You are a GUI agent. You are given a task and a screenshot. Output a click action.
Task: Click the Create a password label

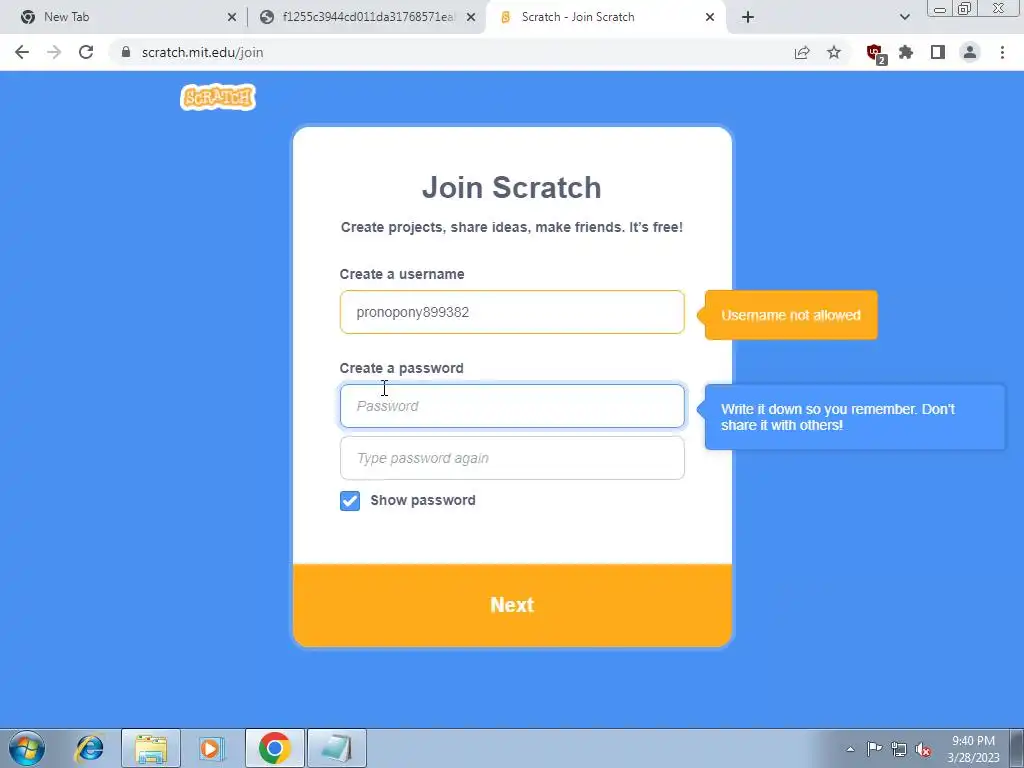tap(402, 368)
